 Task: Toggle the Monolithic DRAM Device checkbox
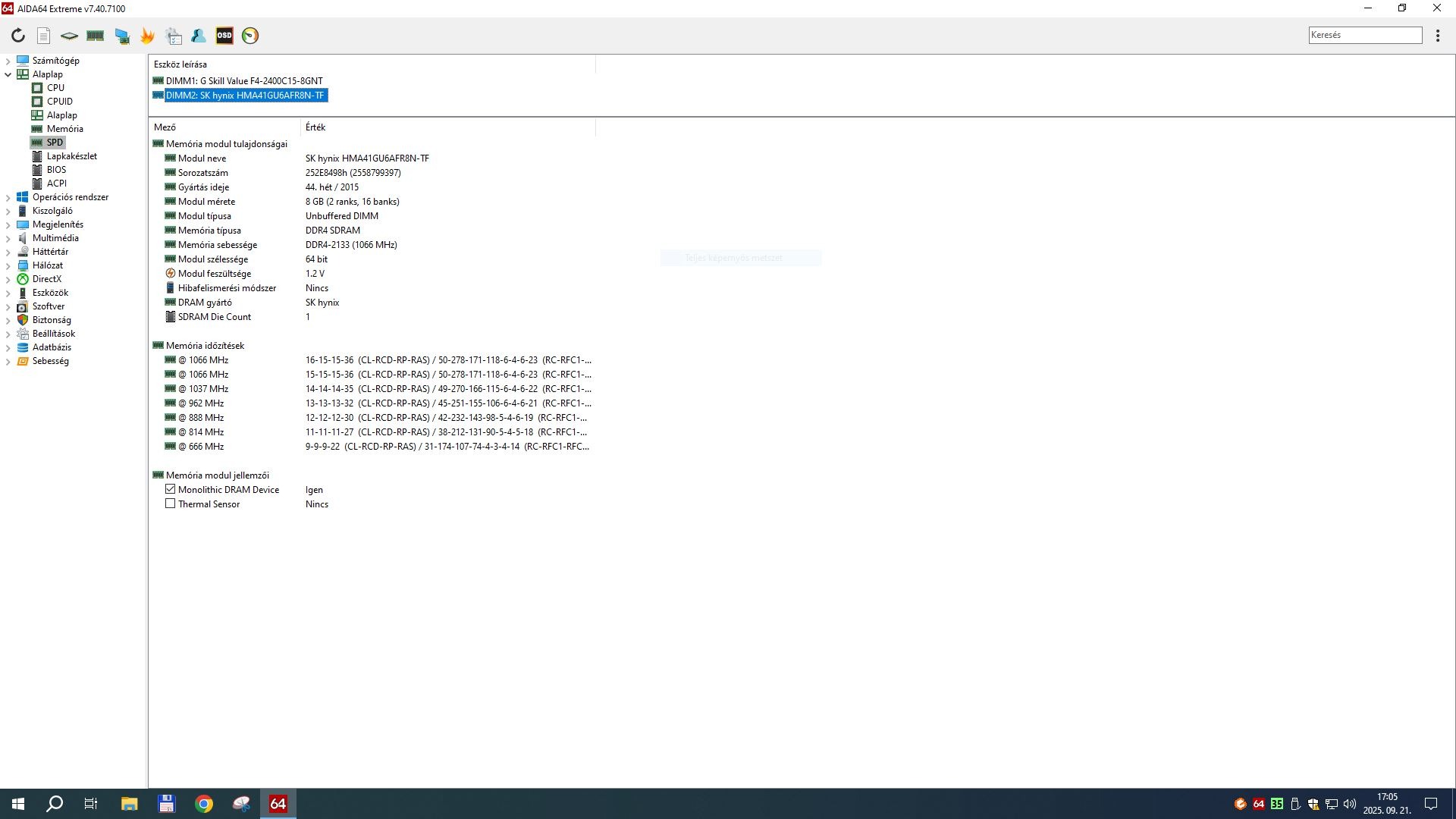pos(170,489)
